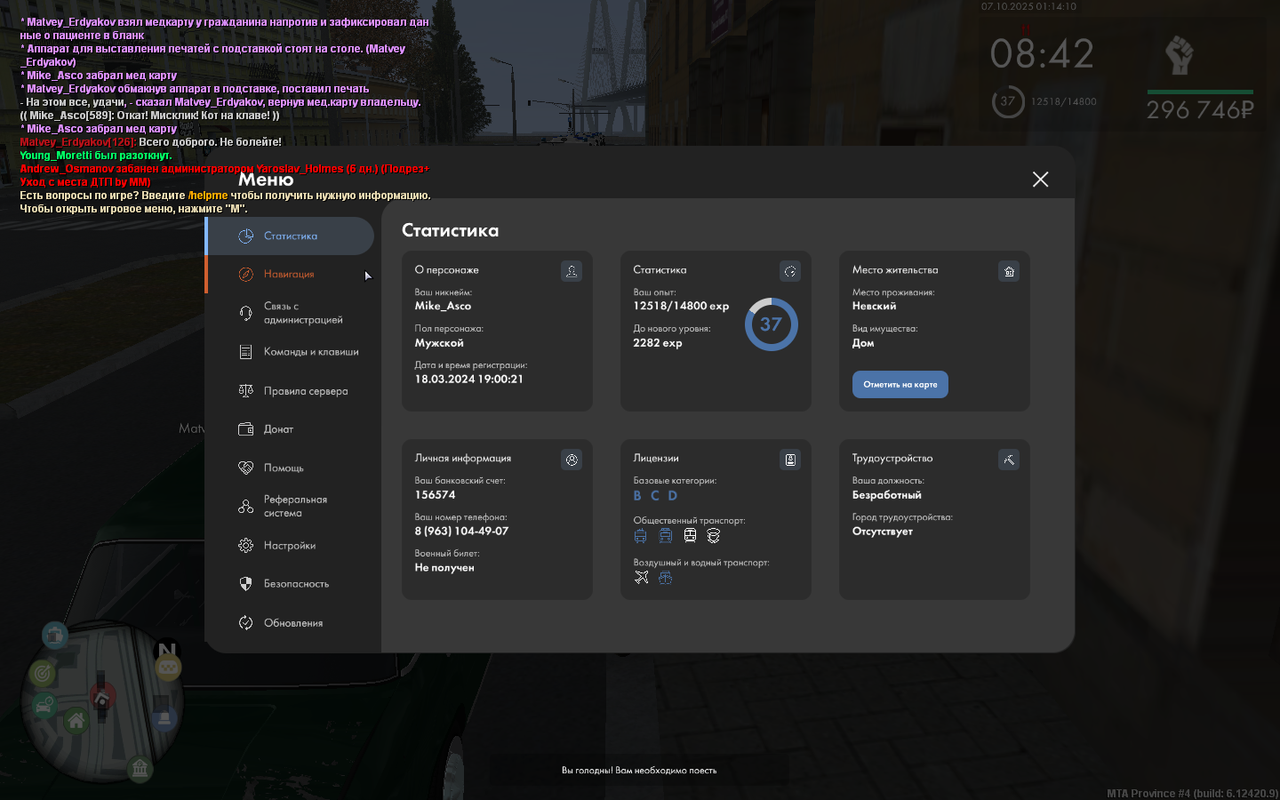Image resolution: width=1280 pixels, height=800 pixels.
Task: Click the airplane license icon
Action: click(641, 578)
